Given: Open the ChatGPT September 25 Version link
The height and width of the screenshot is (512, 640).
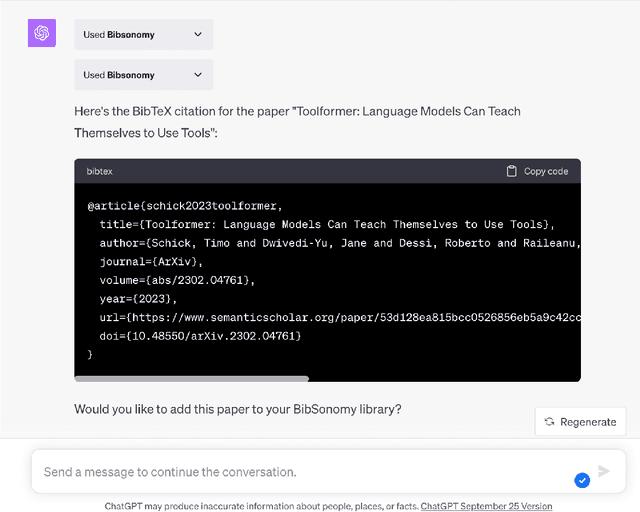Looking at the screenshot, I should [486, 506].
